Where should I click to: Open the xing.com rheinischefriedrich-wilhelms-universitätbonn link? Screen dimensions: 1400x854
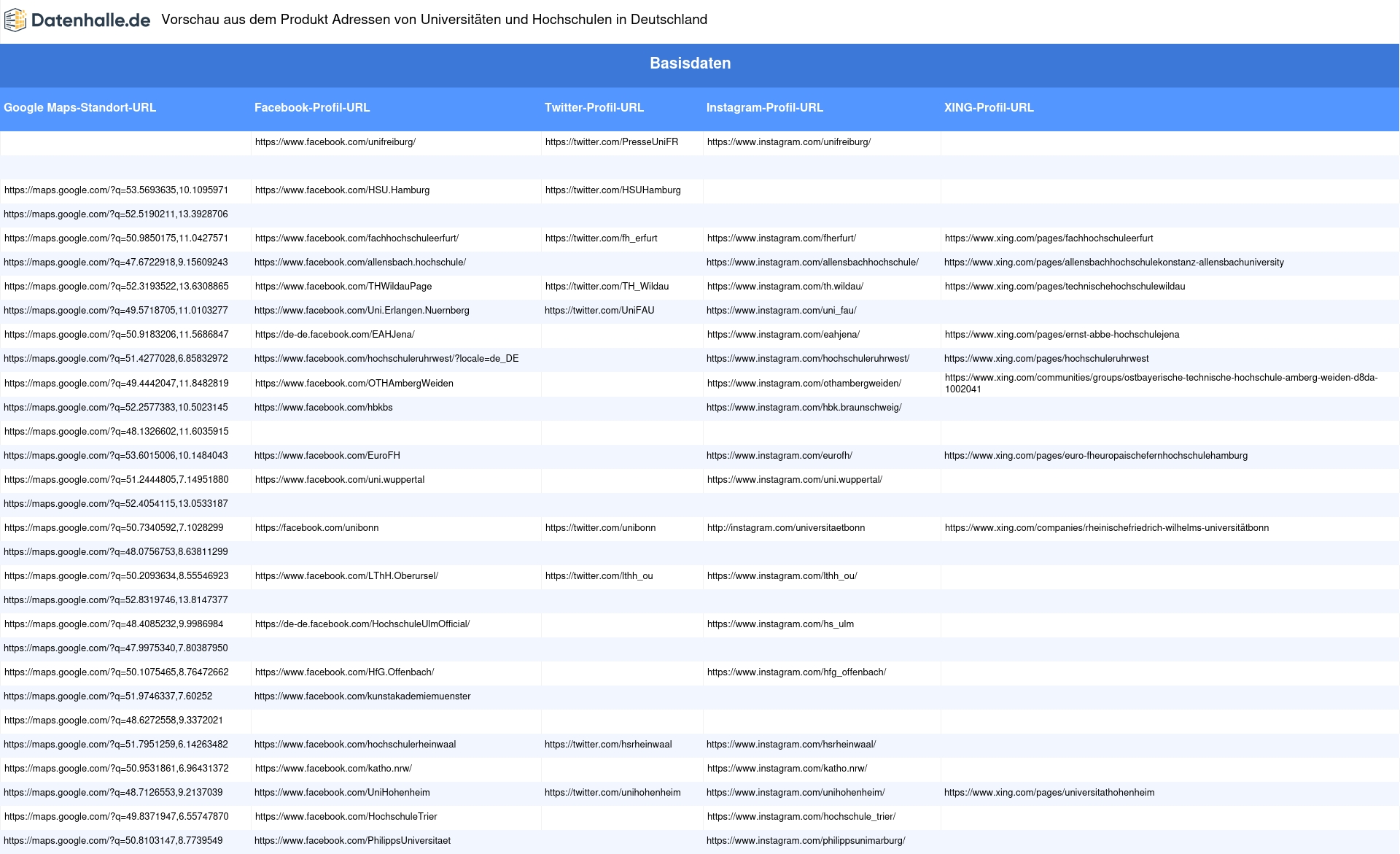point(1107,528)
